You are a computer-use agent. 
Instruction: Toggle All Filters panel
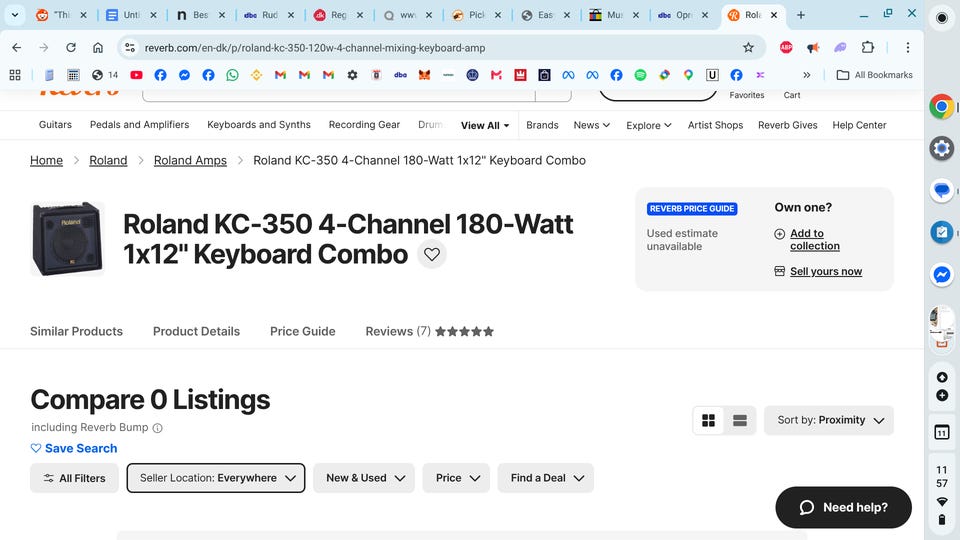click(74, 478)
